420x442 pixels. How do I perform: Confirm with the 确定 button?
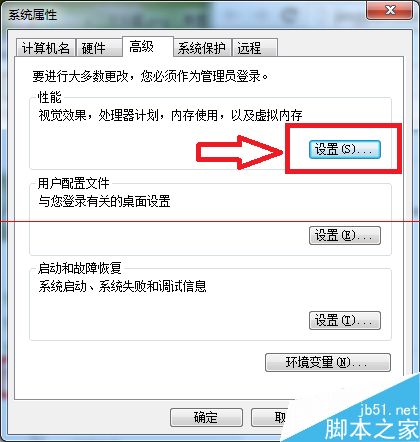tap(206, 417)
